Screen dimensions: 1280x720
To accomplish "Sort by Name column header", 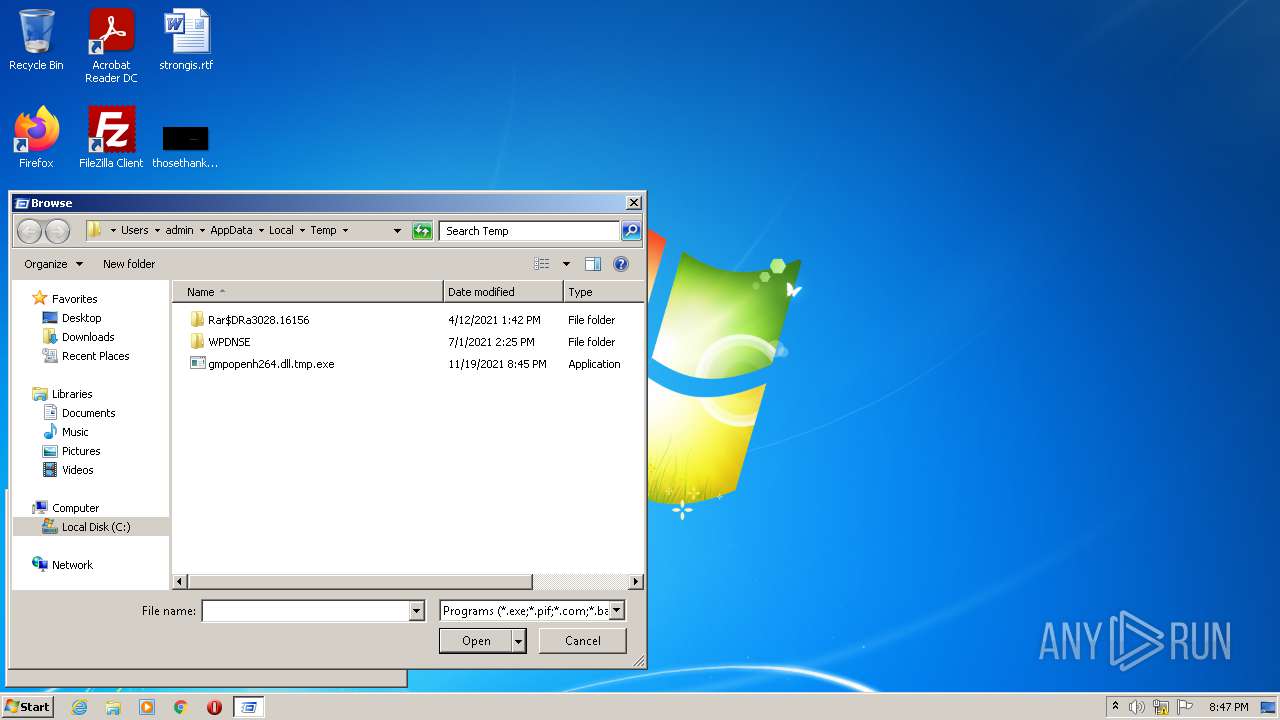I will tap(308, 292).
